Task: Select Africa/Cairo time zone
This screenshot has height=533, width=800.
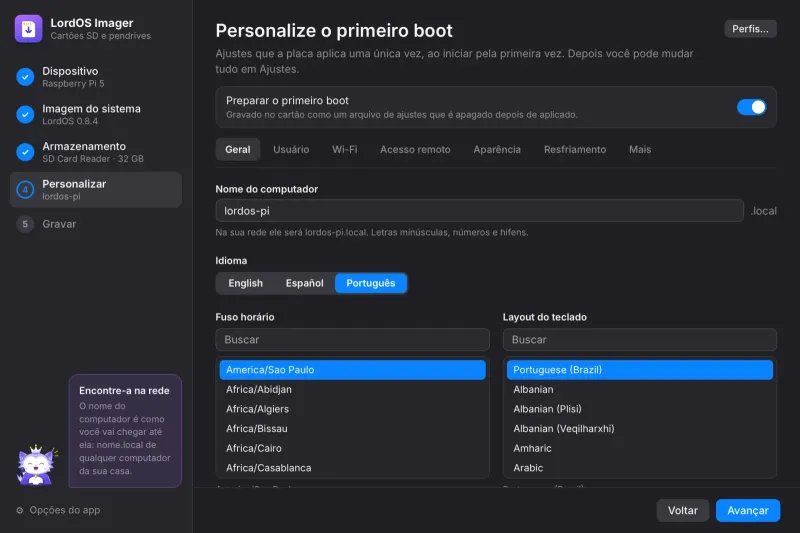Action: click(x=353, y=448)
